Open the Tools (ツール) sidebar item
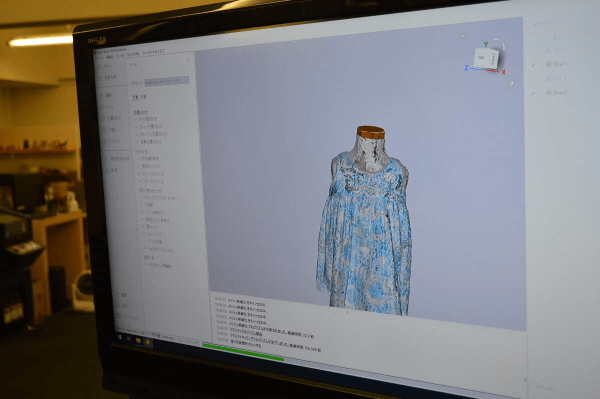The image size is (600, 399). [x=108, y=107]
